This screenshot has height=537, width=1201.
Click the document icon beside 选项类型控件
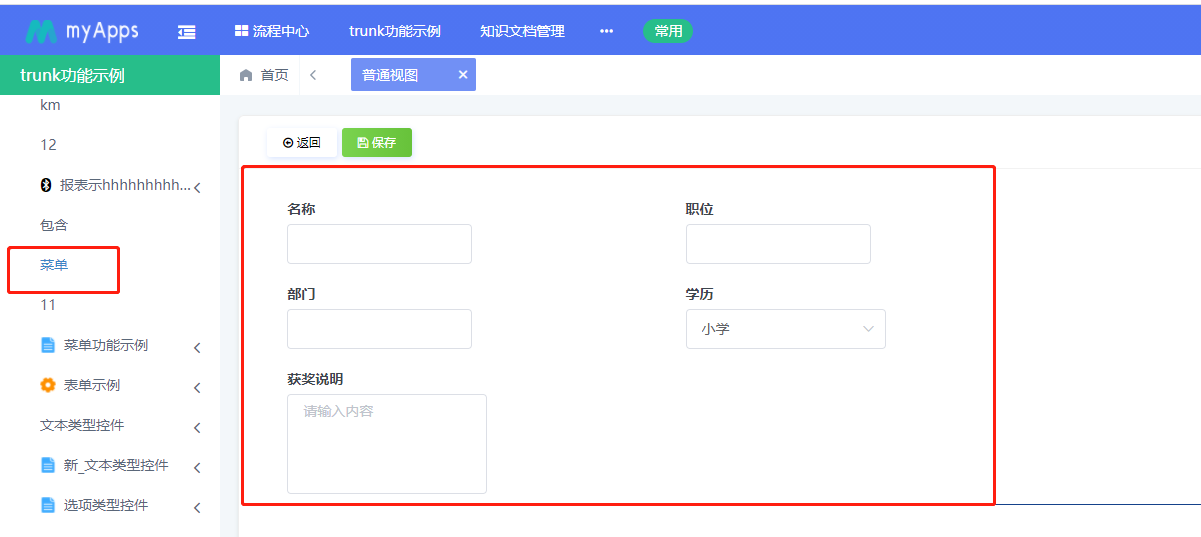tap(48, 505)
